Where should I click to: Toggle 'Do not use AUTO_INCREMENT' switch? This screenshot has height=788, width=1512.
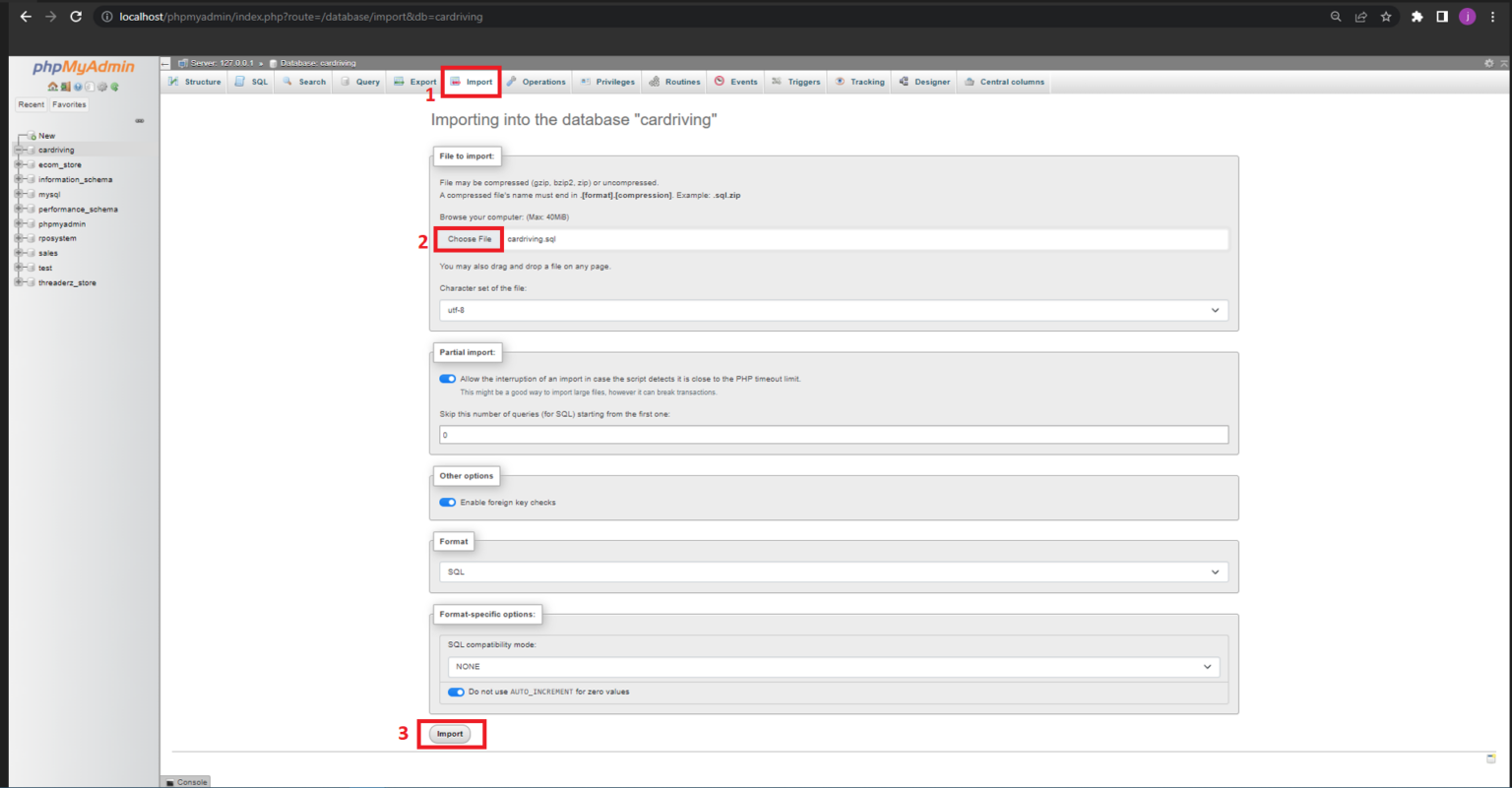(x=456, y=693)
